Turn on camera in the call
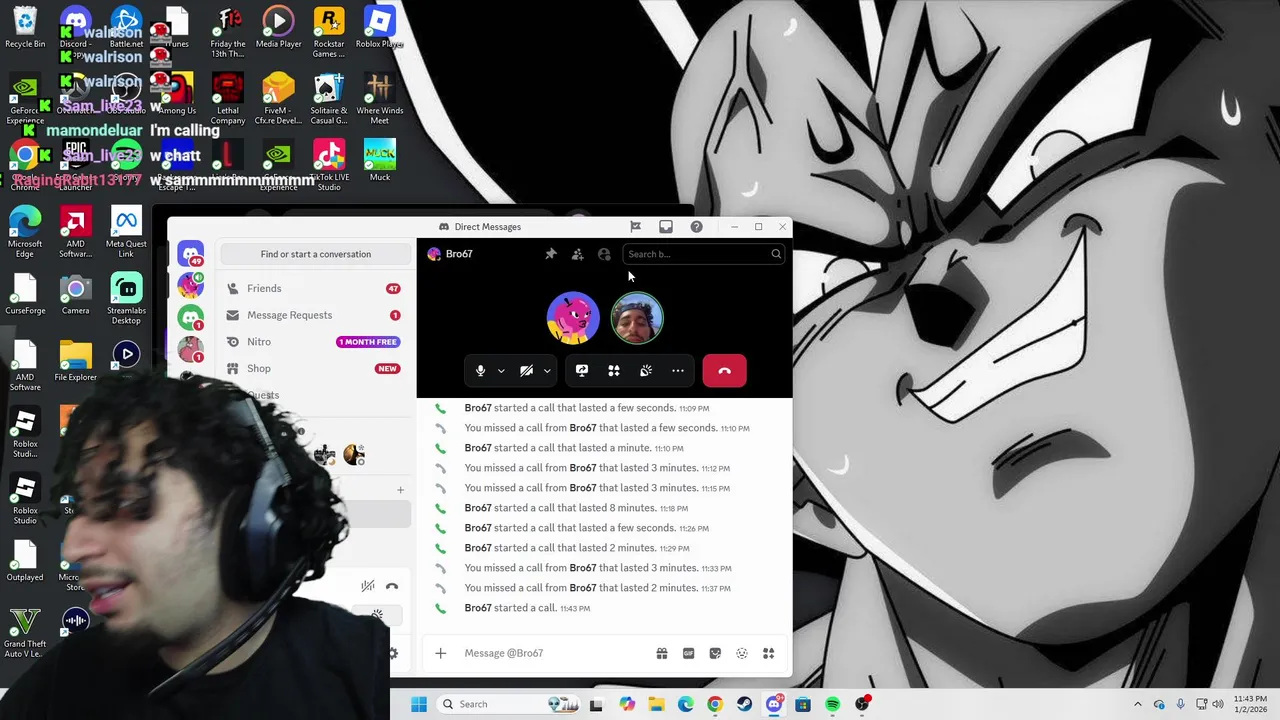1280x720 pixels. [526, 371]
